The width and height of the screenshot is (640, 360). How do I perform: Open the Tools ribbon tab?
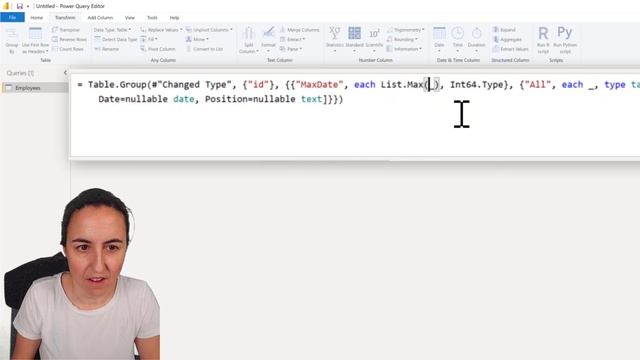pos(152,18)
